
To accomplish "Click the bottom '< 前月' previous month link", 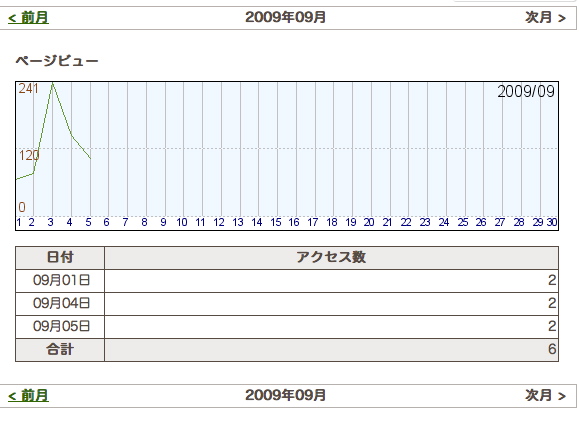I will click(28, 395).
